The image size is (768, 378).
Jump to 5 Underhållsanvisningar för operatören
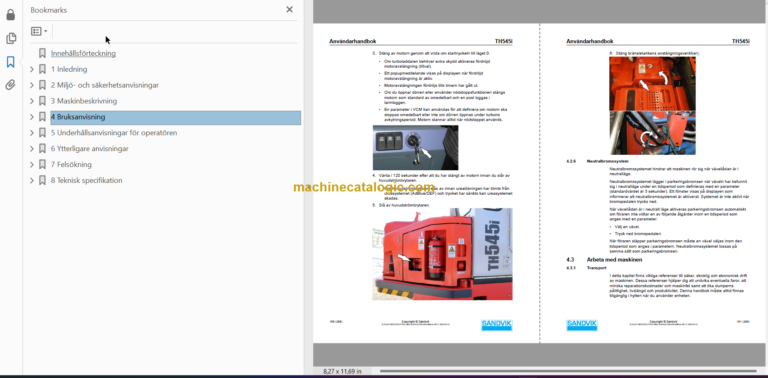pos(114,133)
